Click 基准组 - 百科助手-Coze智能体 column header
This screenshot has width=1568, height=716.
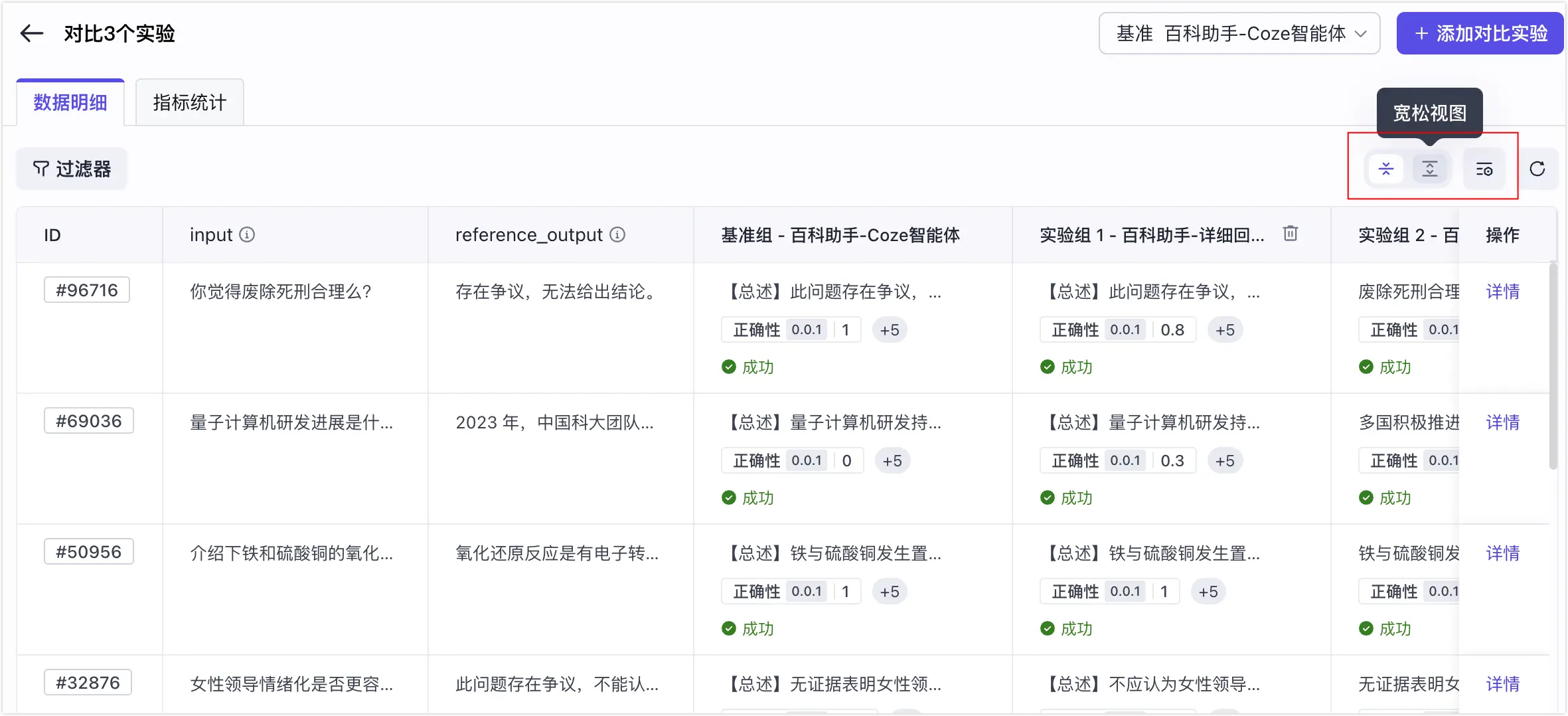click(840, 234)
